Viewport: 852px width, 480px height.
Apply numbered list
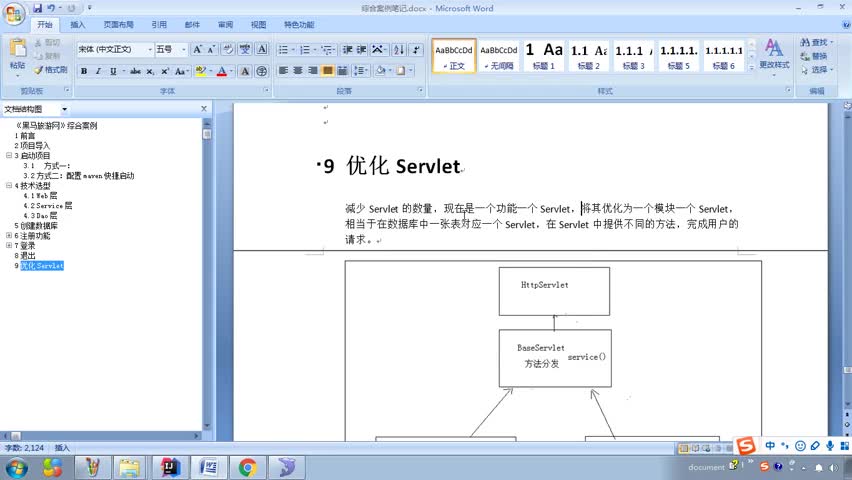pyautogui.click(x=305, y=49)
